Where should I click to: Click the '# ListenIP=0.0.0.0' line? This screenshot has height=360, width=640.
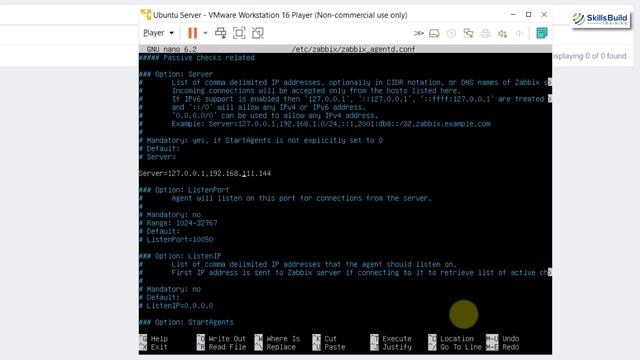coord(176,306)
